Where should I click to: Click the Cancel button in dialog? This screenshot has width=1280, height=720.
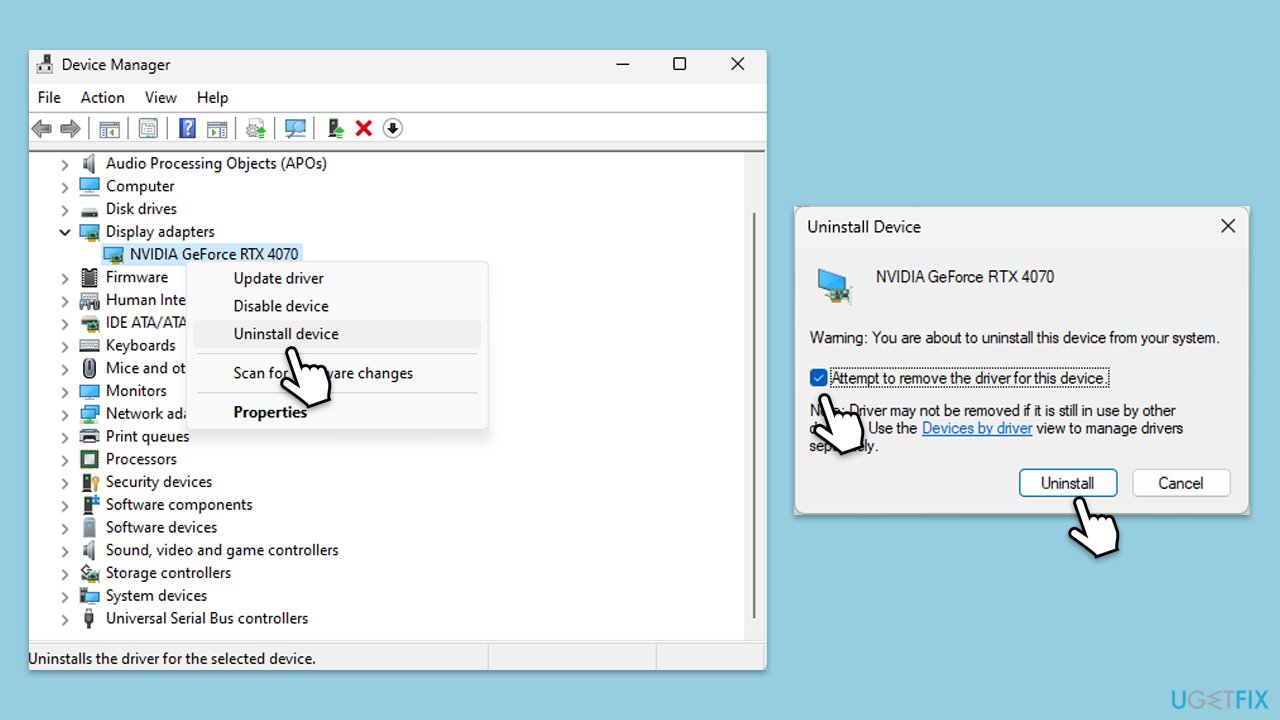(1181, 483)
